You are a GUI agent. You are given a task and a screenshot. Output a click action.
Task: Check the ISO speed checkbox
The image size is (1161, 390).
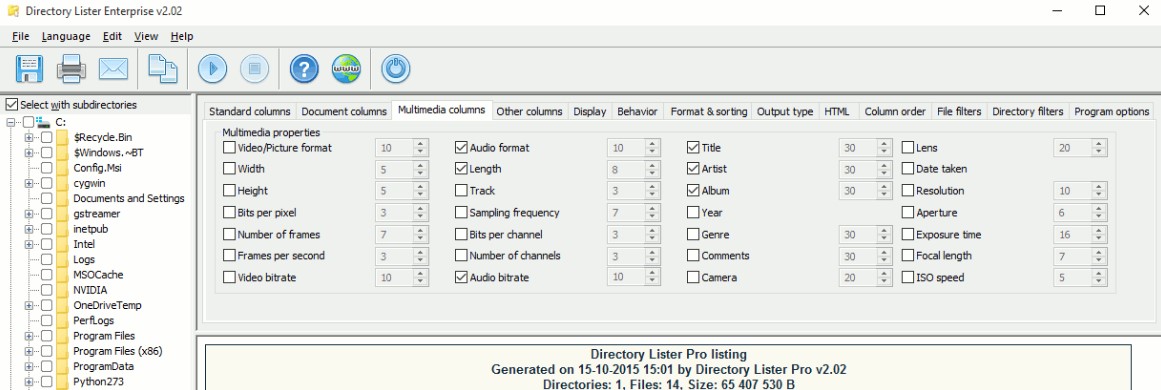908,278
